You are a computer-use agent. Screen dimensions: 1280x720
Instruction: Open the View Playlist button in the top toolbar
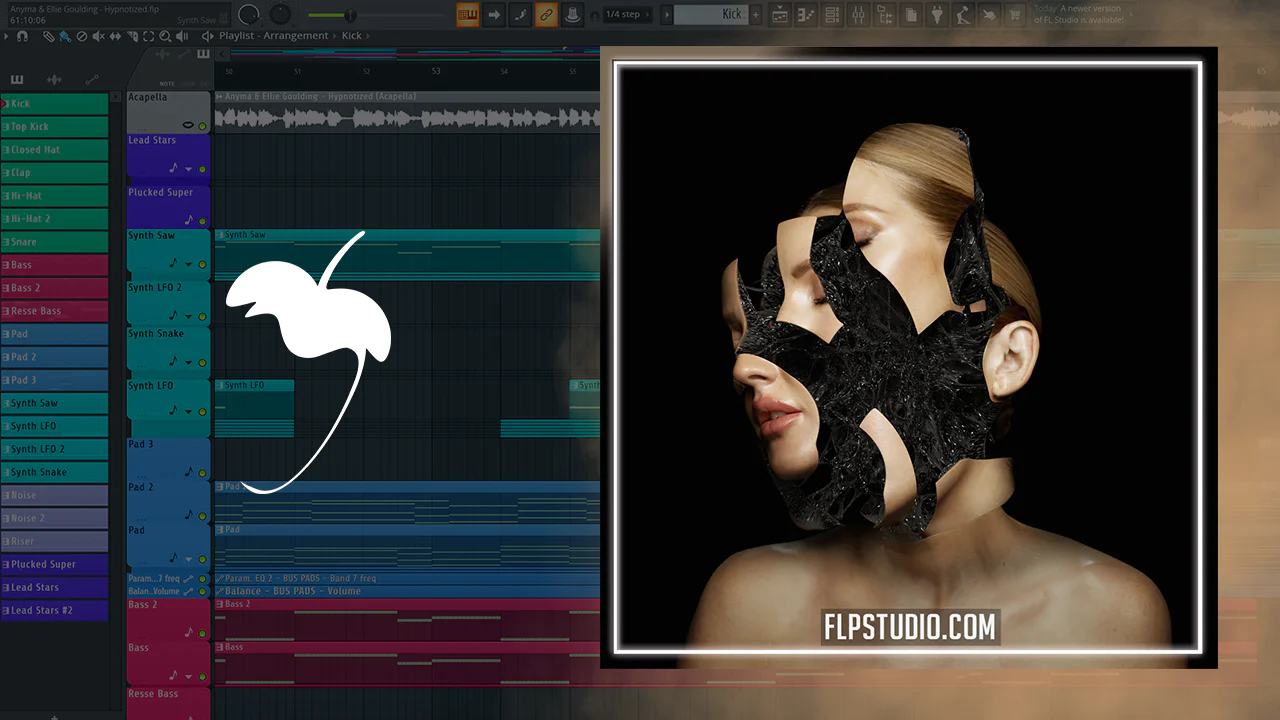point(779,15)
